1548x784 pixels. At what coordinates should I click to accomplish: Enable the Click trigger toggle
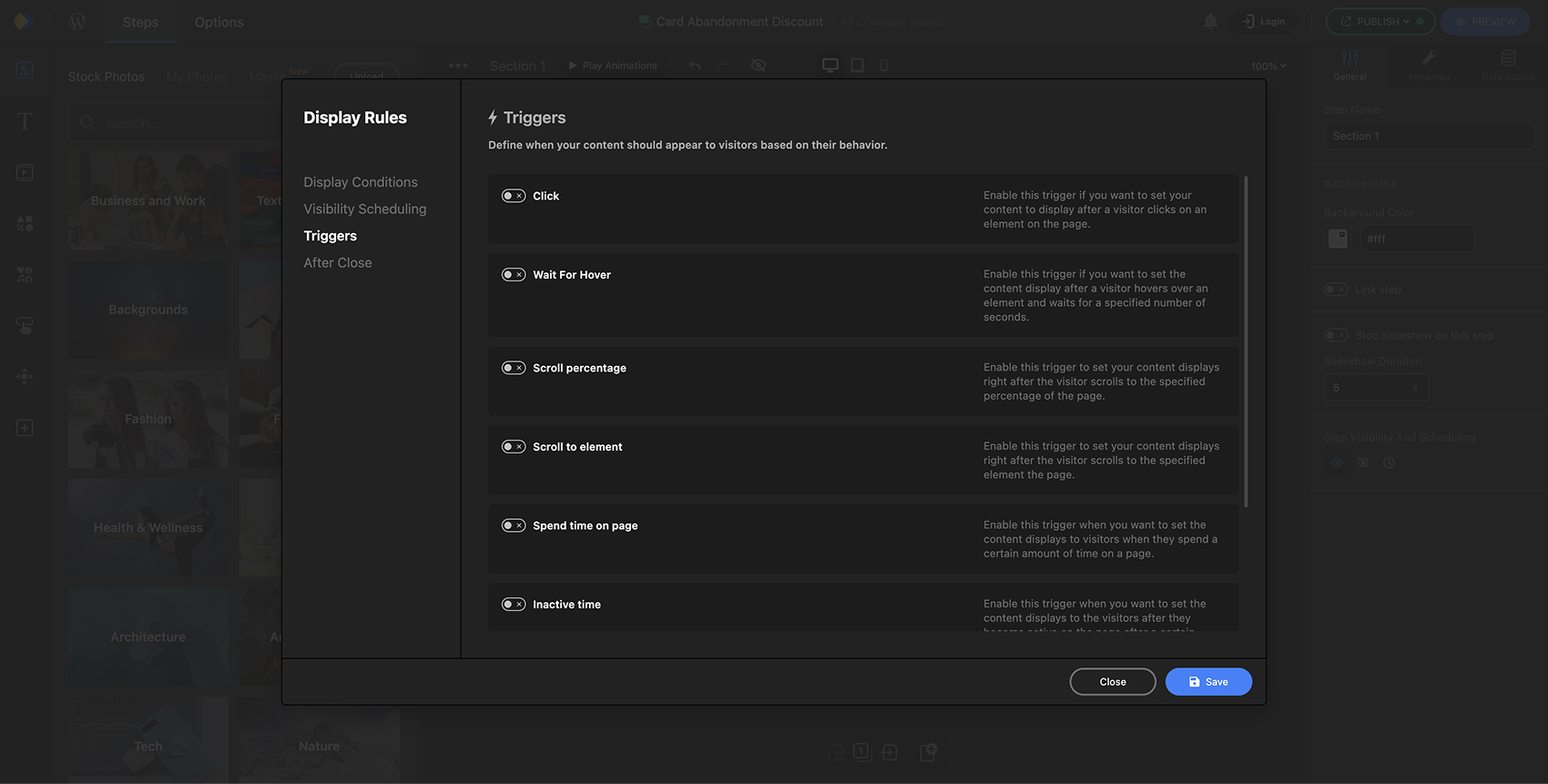click(514, 196)
